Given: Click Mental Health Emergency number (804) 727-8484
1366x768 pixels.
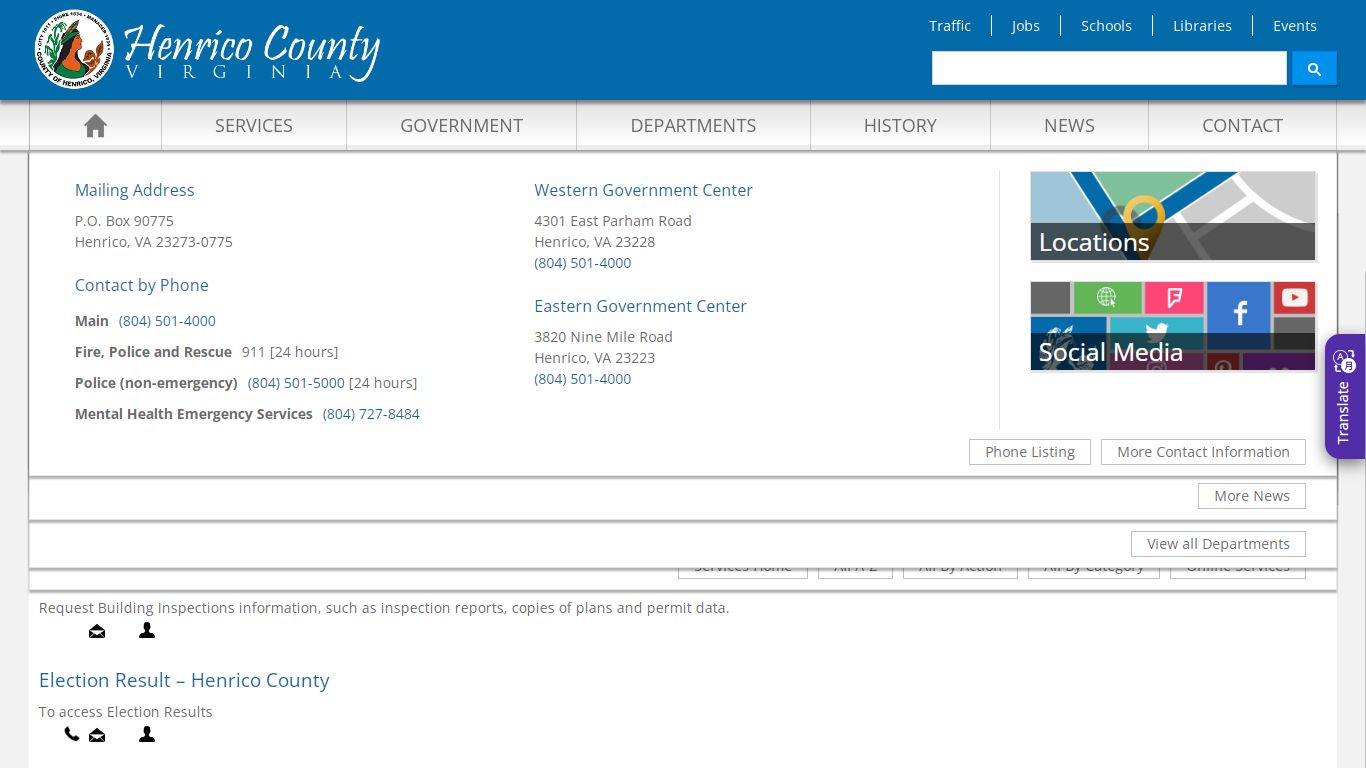Looking at the screenshot, I should [x=371, y=414].
